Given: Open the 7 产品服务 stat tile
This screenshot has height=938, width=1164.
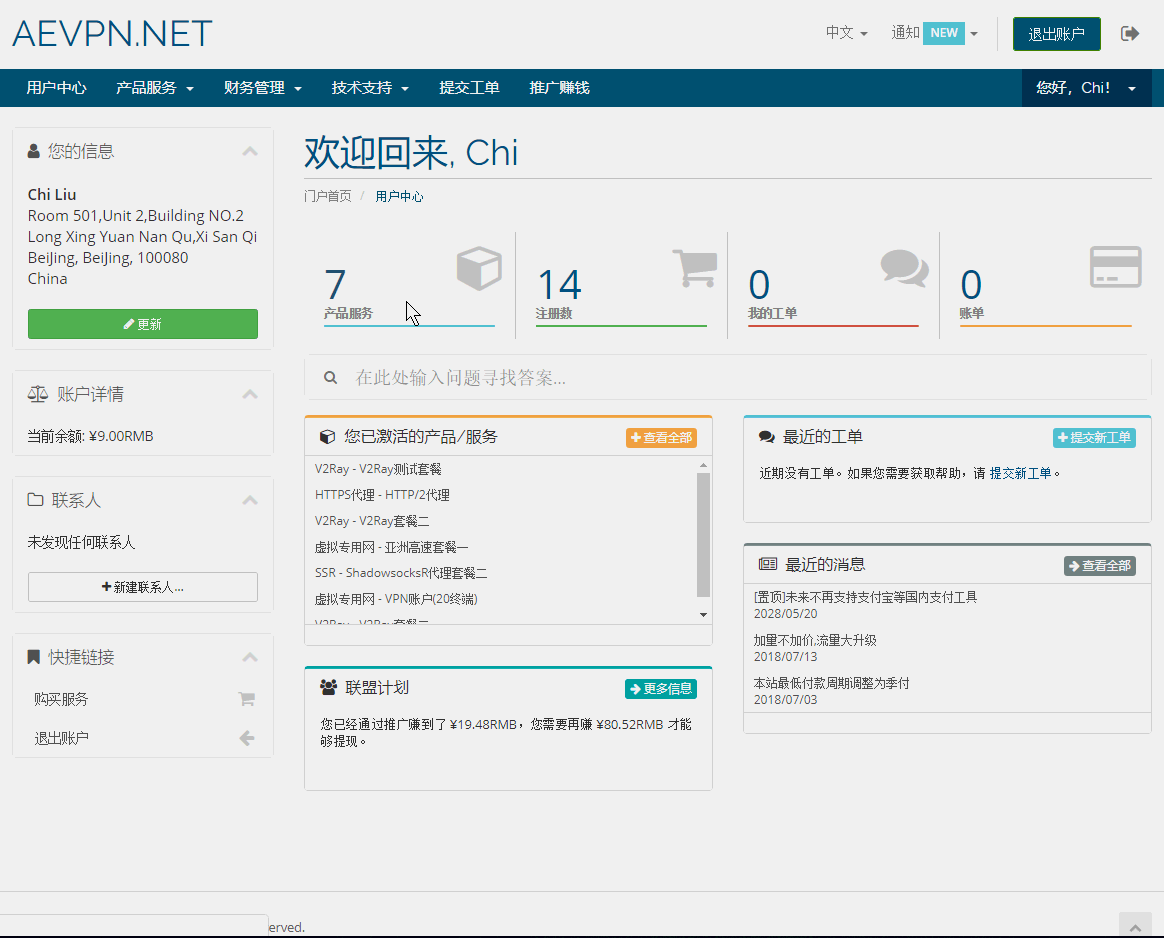Looking at the screenshot, I should point(409,286).
